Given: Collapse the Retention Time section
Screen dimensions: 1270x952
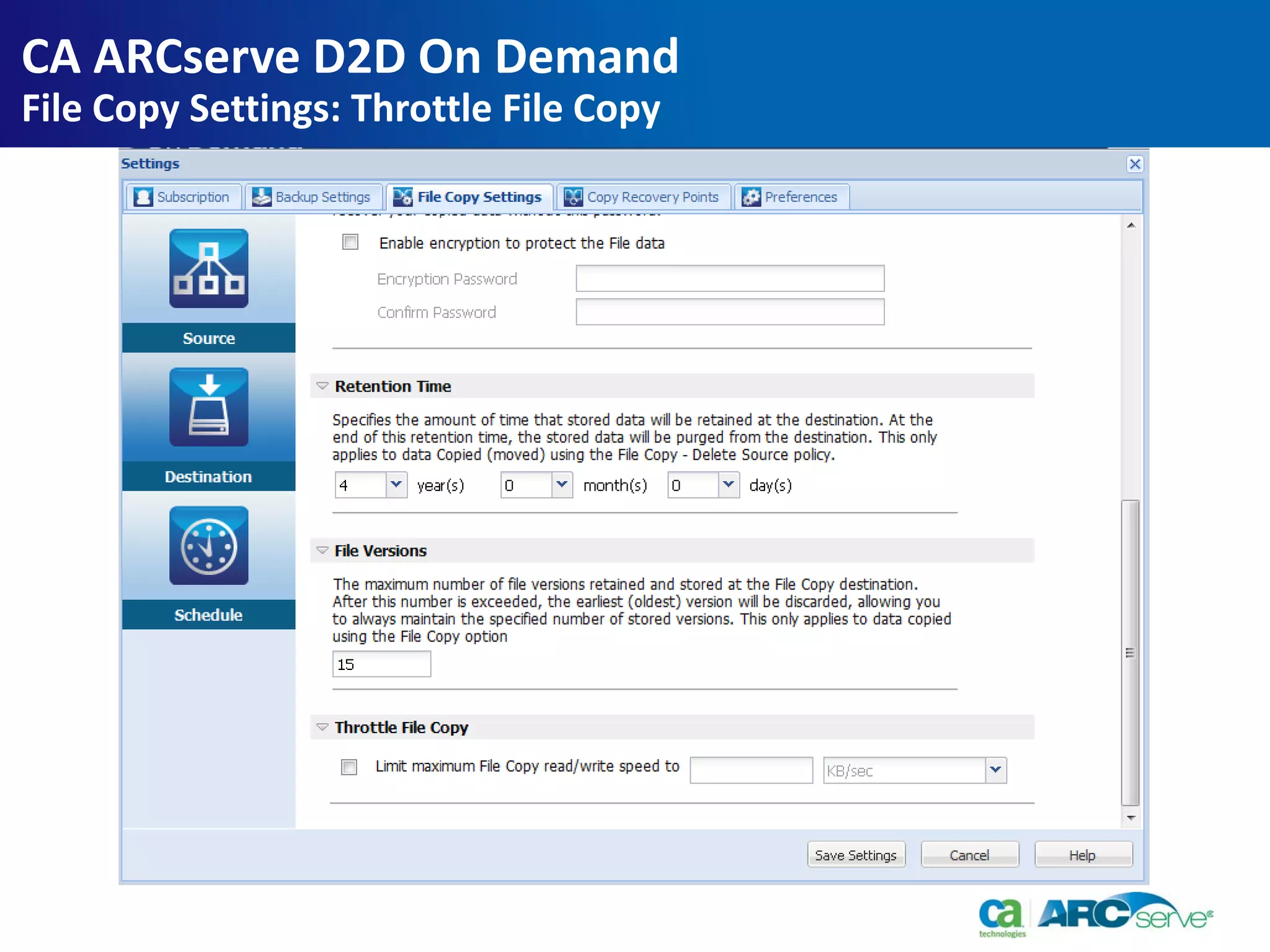Looking at the screenshot, I should 322,386.
